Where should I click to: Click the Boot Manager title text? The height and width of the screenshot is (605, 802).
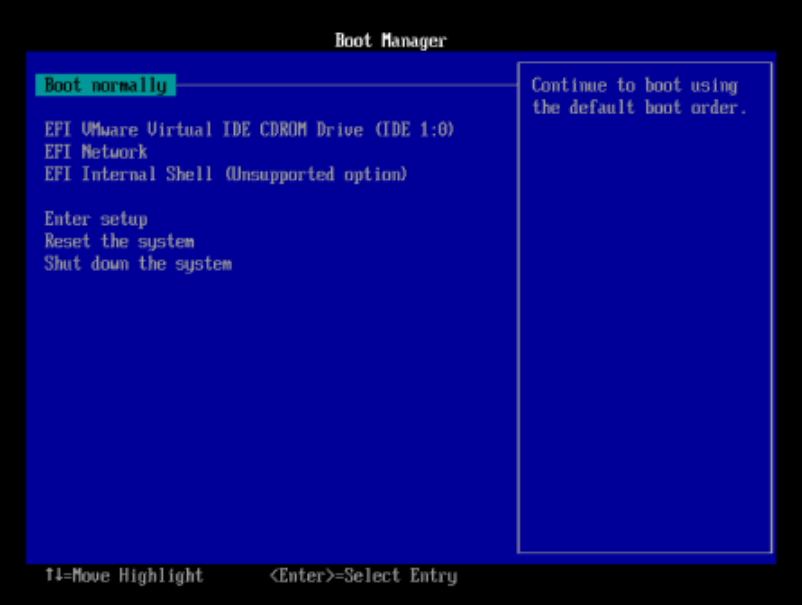pyautogui.click(x=391, y=40)
